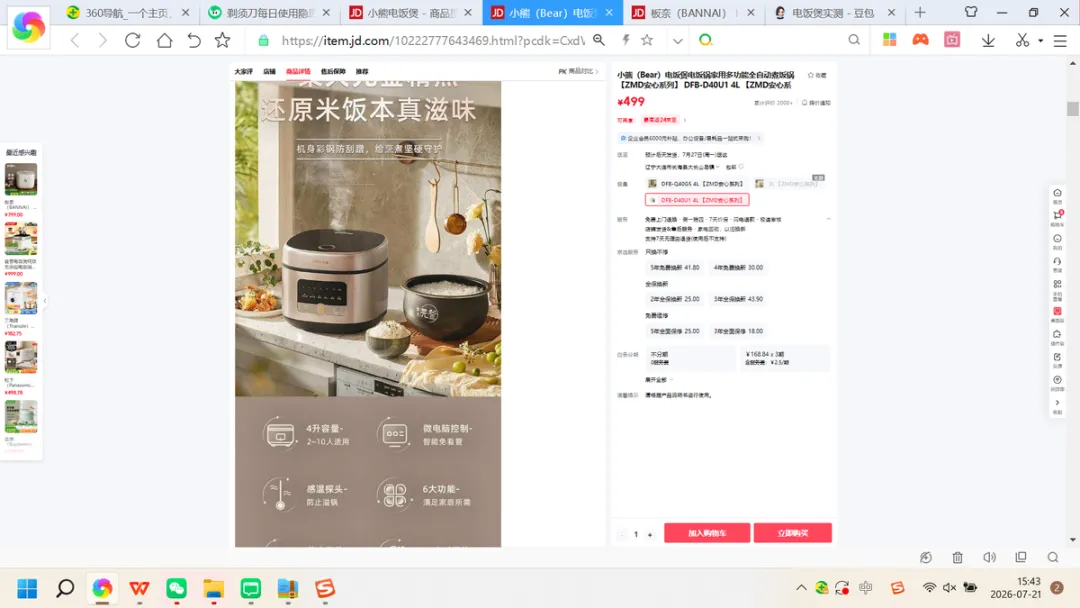Viewport: 1080px width, 608px height.
Task: Click the lightning speed-mode icon
Action: click(x=625, y=40)
